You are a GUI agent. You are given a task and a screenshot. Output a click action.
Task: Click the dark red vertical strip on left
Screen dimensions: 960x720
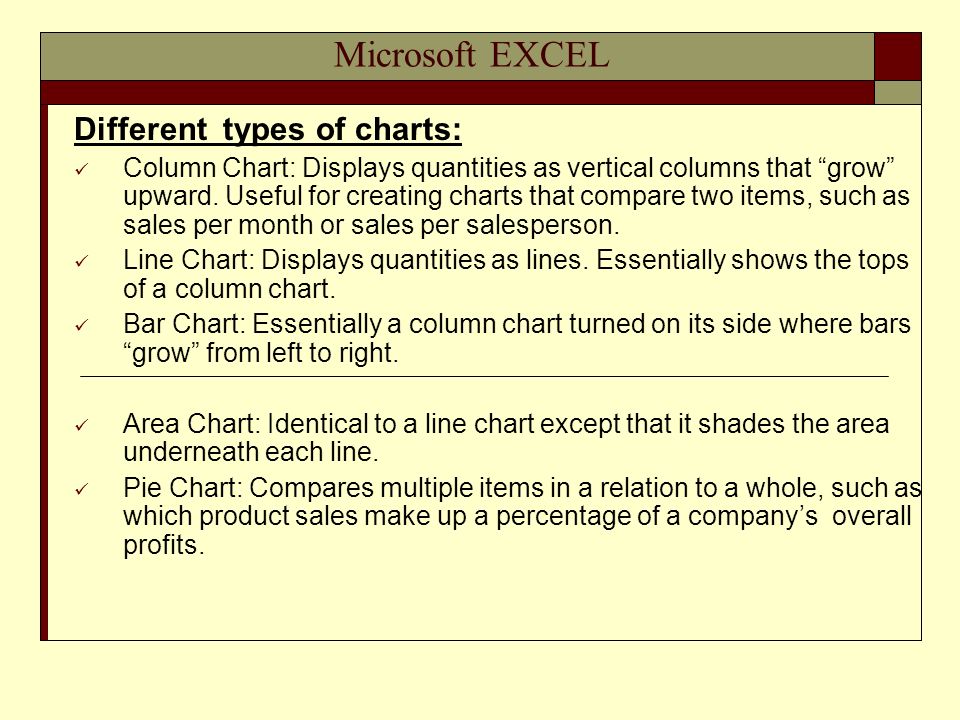click(x=44, y=372)
